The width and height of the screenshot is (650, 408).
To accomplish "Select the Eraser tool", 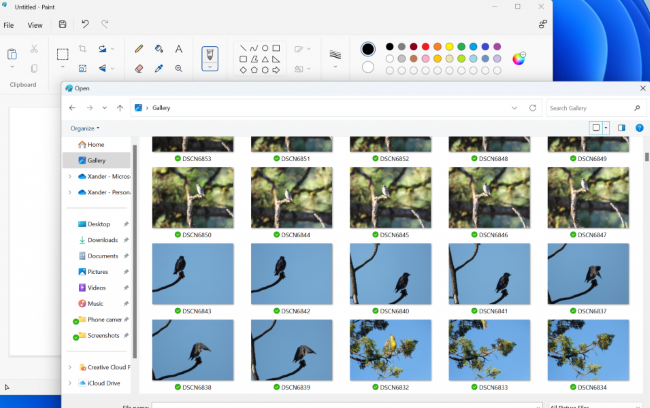I will tap(139, 69).
